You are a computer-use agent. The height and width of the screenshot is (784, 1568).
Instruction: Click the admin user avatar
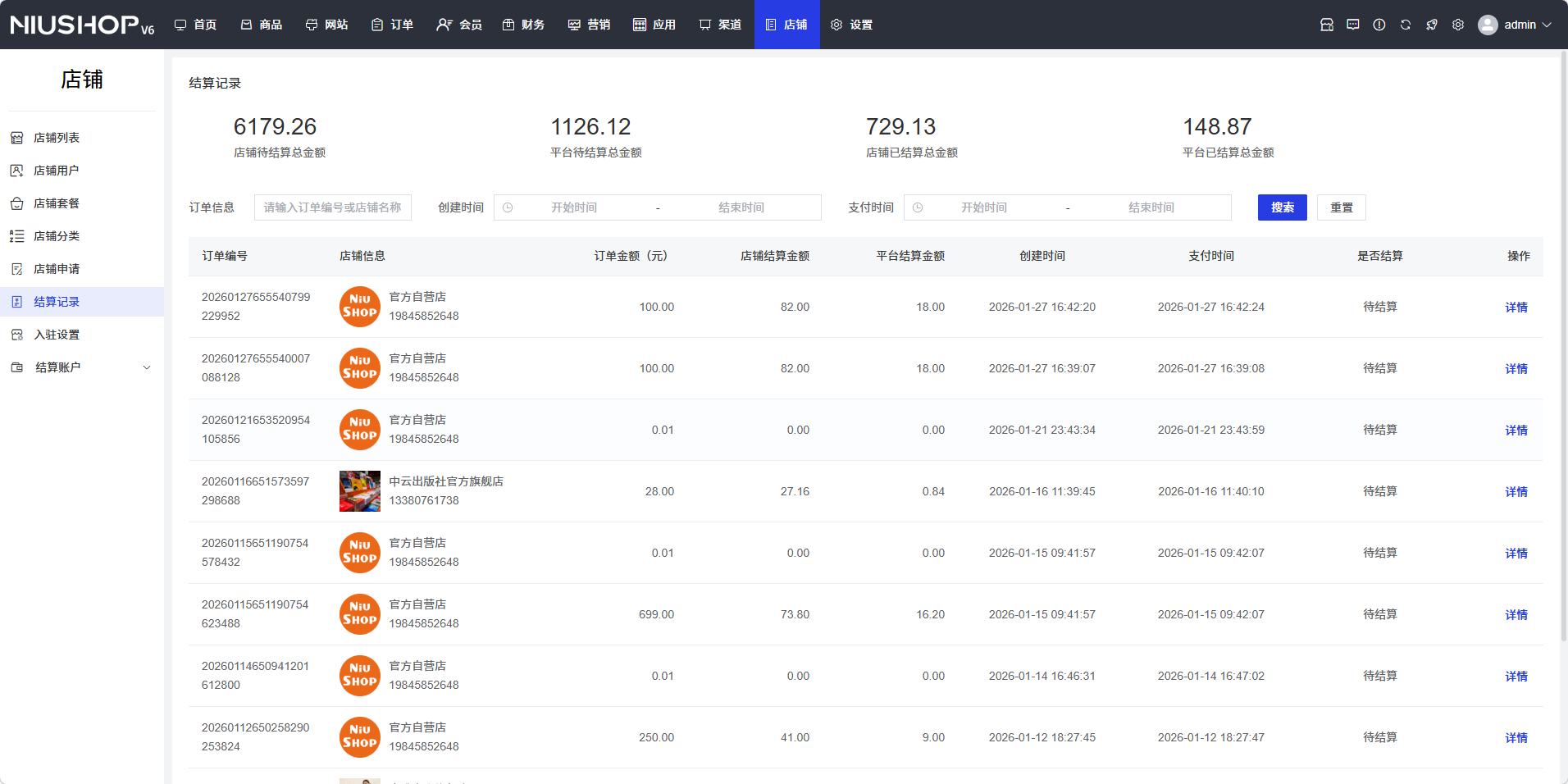[1487, 25]
